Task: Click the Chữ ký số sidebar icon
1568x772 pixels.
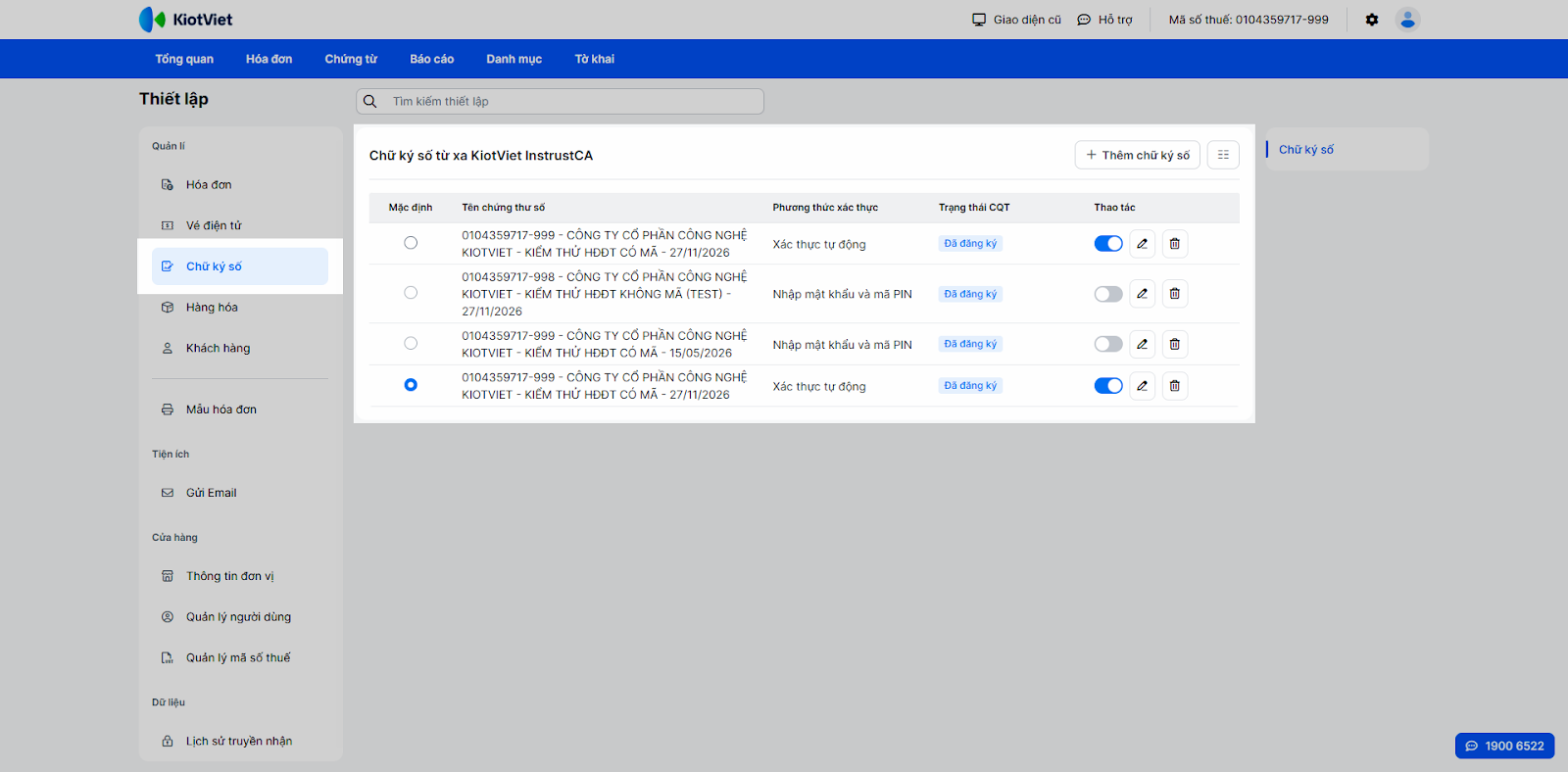Action: coord(168,266)
